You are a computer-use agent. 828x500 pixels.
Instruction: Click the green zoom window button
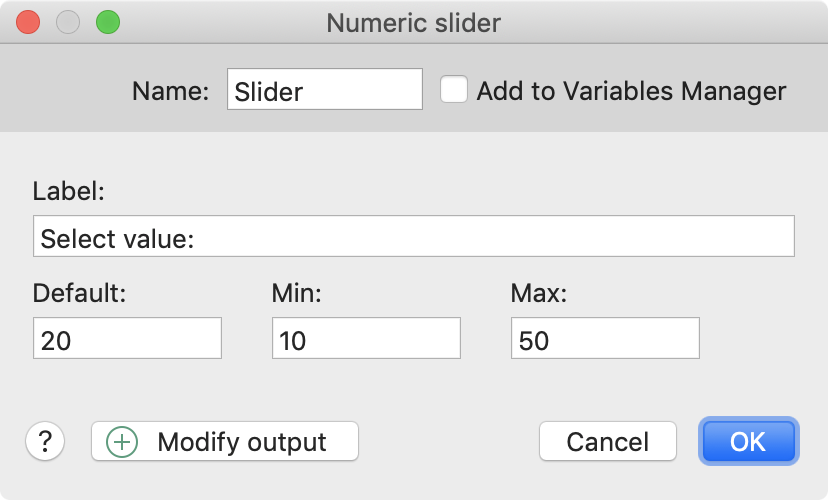(x=108, y=23)
